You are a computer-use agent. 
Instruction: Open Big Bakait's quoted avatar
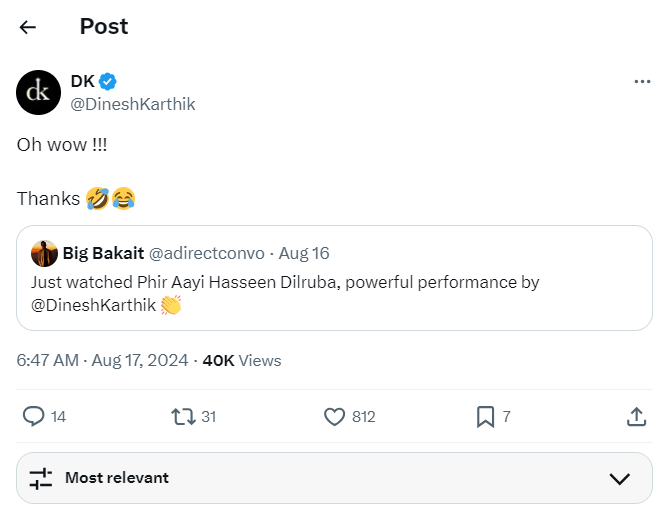coord(44,253)
